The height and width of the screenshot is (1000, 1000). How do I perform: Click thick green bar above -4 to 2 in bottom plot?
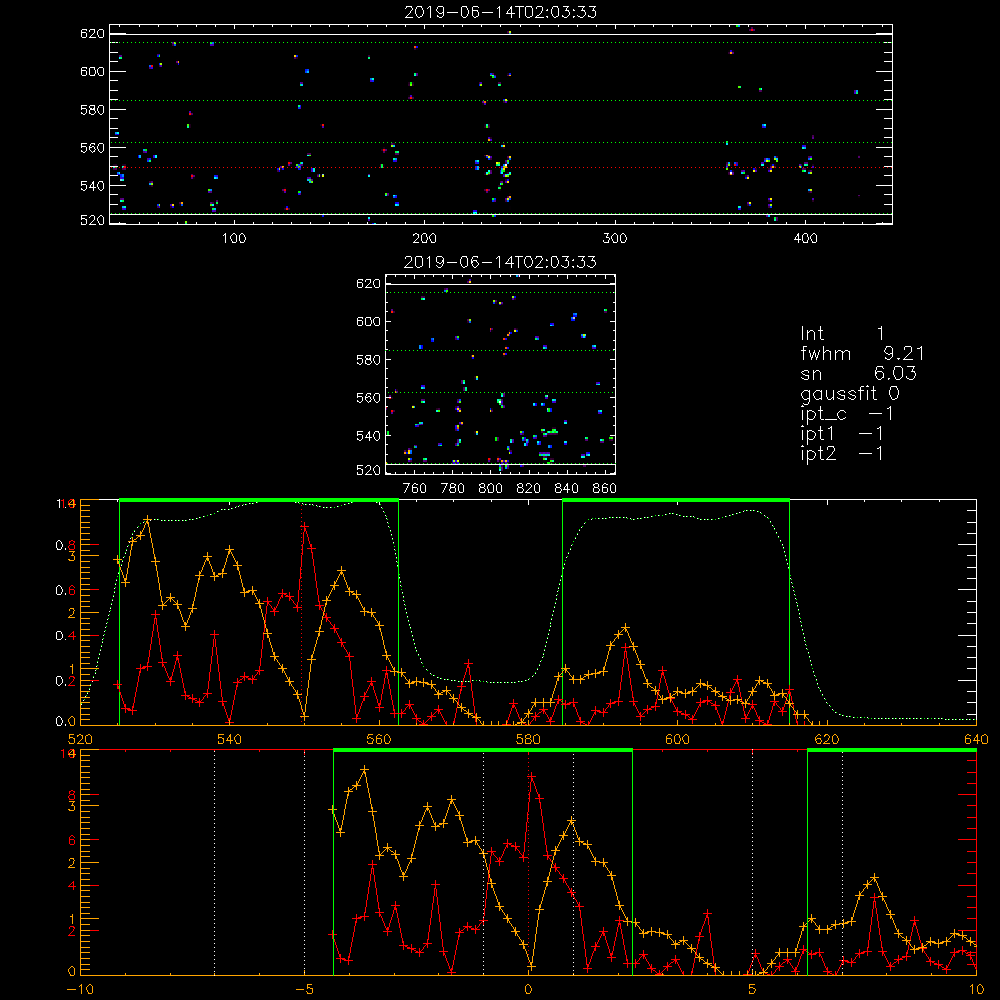pos(483,751)
